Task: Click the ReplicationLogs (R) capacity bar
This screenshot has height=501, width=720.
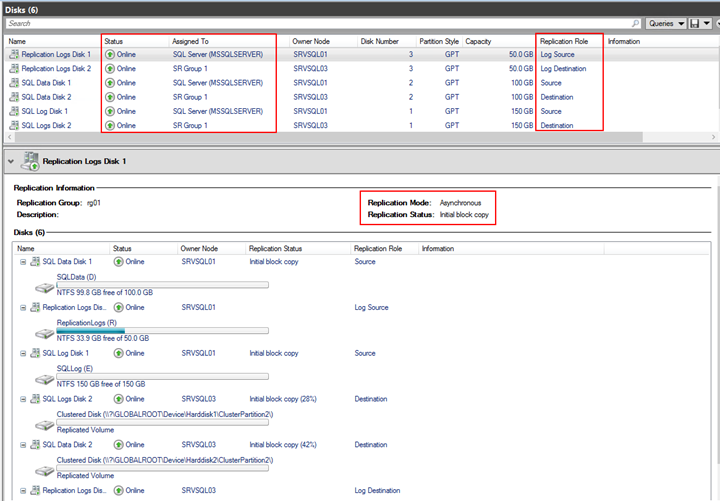Action: tap(162, 331)
